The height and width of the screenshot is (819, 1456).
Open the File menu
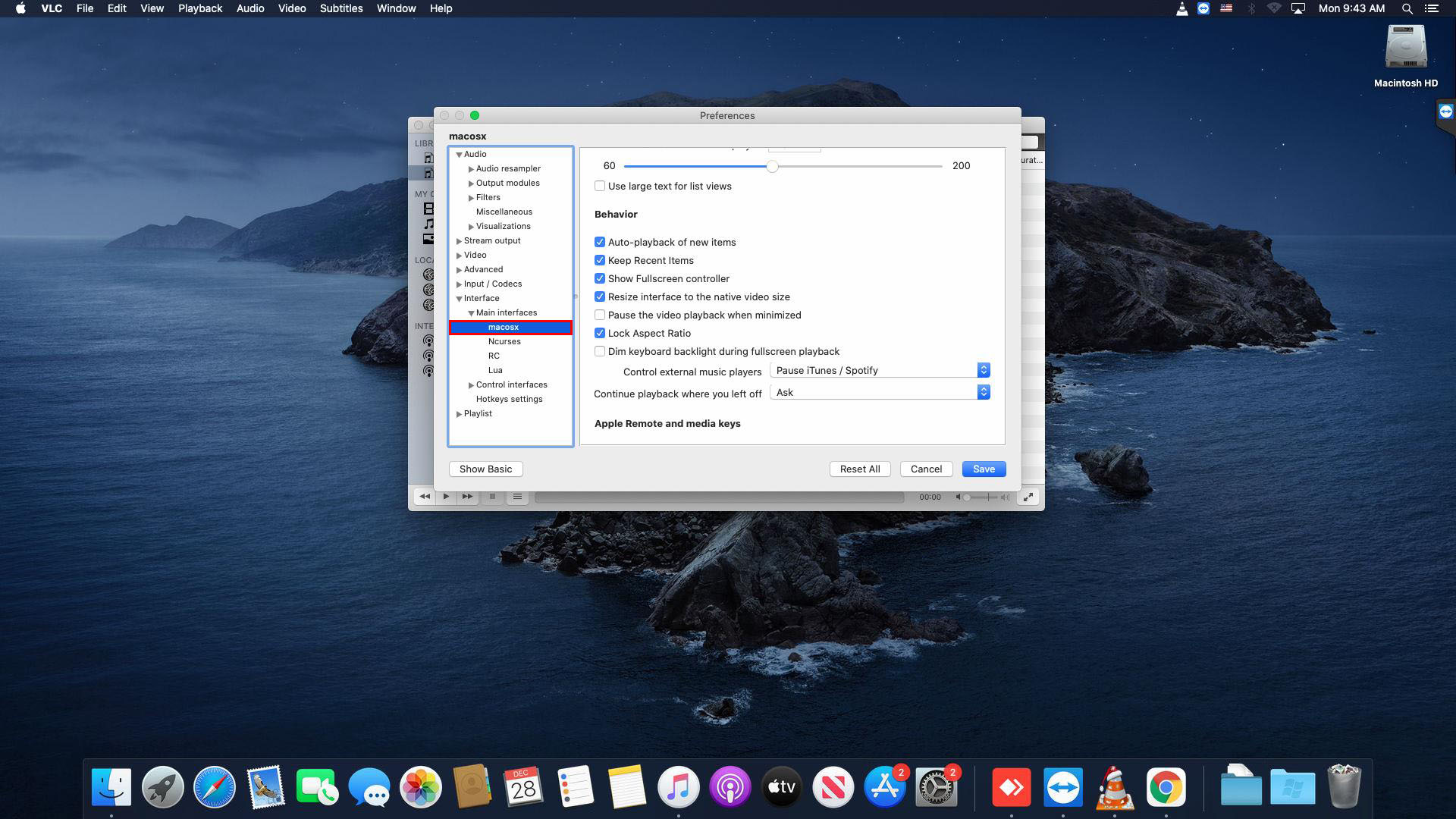coord(85,8)
